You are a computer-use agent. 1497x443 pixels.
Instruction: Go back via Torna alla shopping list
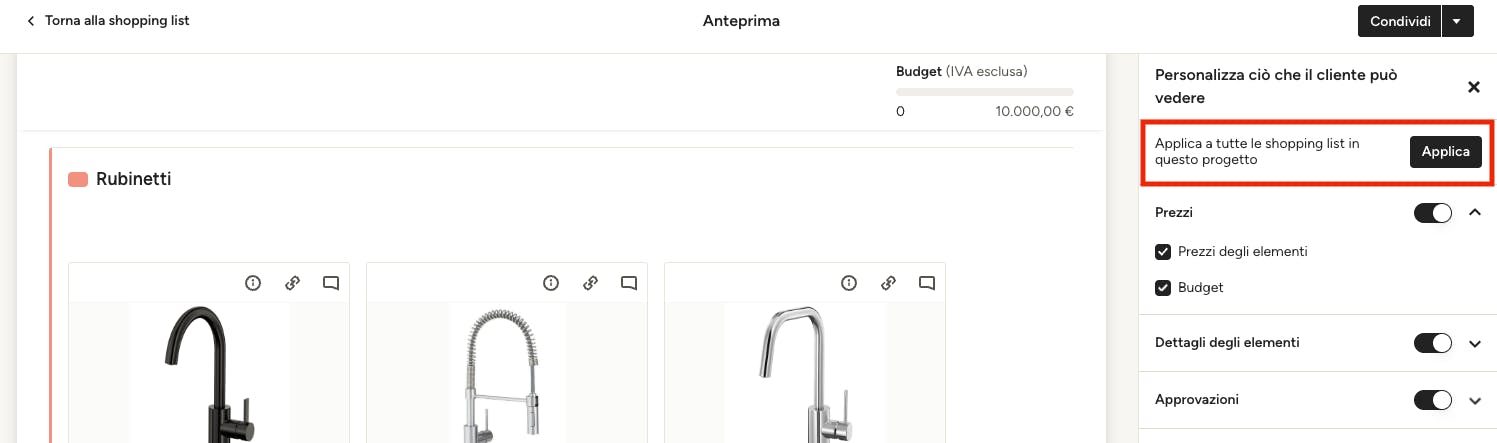click(108, 21)
